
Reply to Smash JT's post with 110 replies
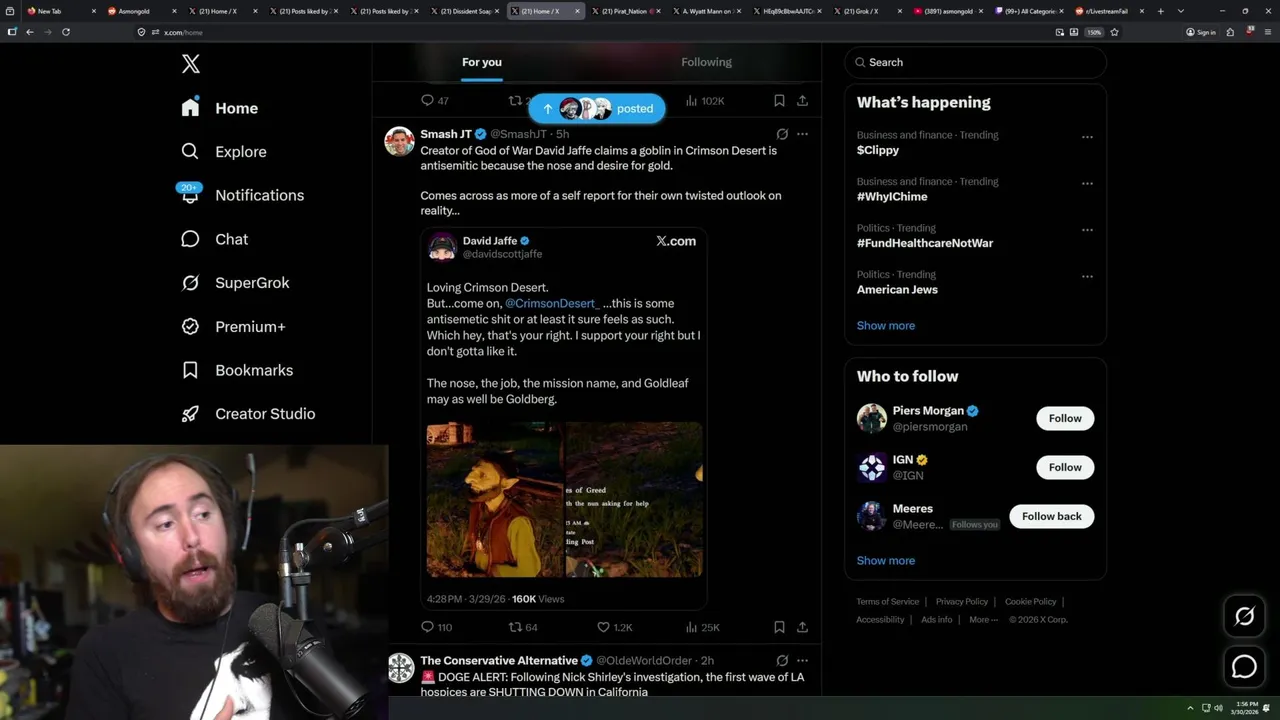tap(436, 627)
